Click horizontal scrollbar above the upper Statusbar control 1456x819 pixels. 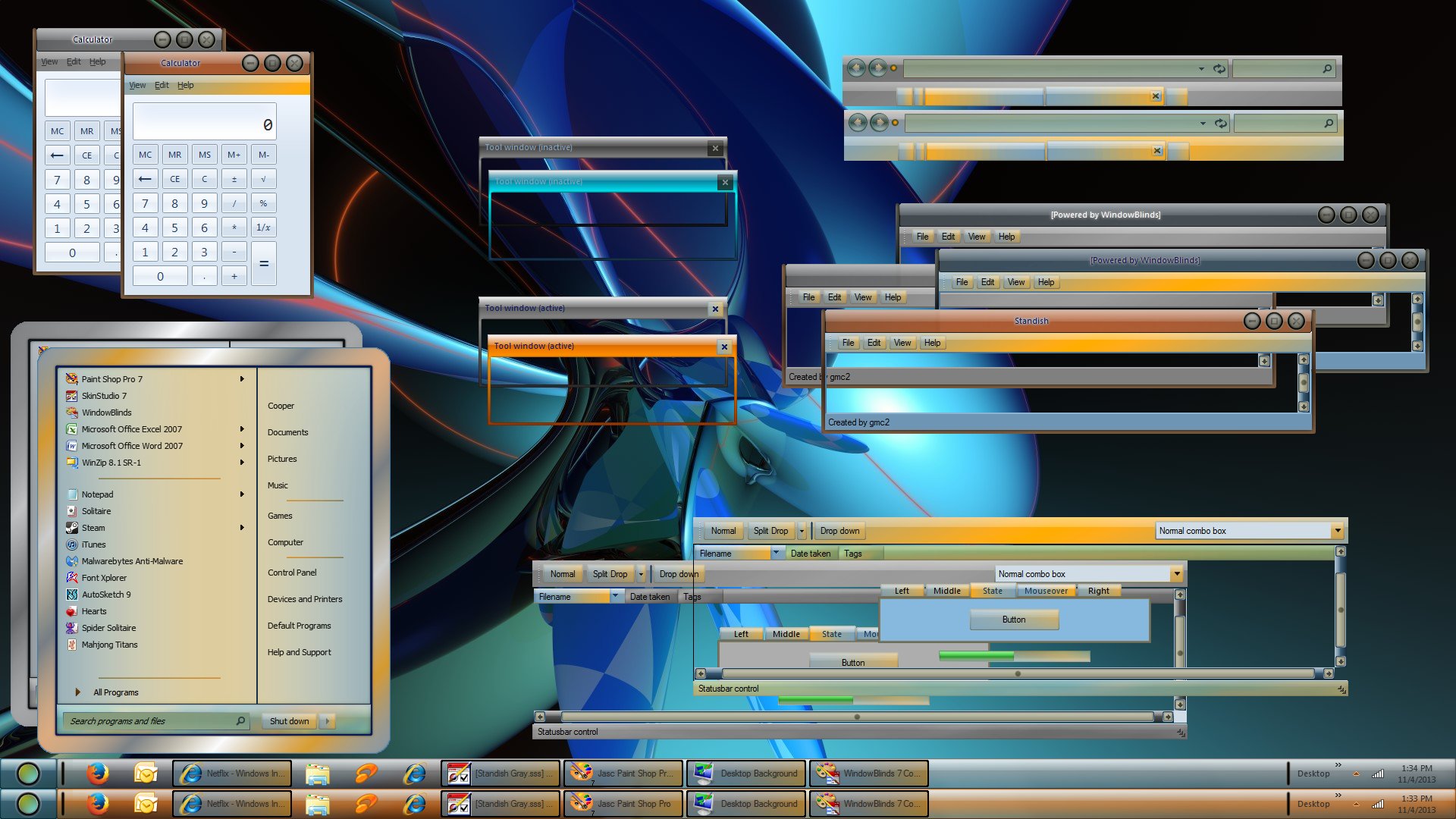pos(1013,673)
